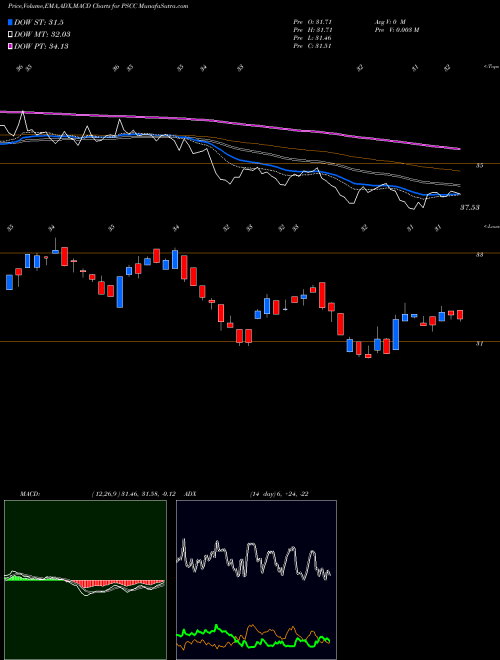
Task: Click the 37.53 value label on EMA chart
Action: coord(469,208)
